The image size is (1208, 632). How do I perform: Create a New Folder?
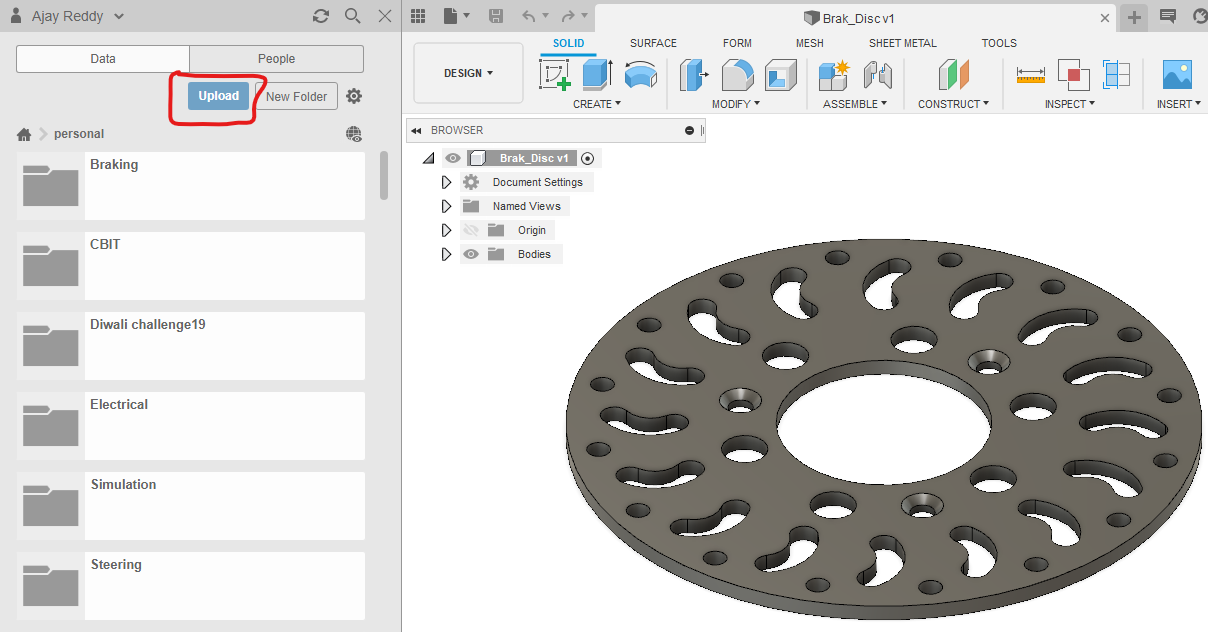click(296, 96)
